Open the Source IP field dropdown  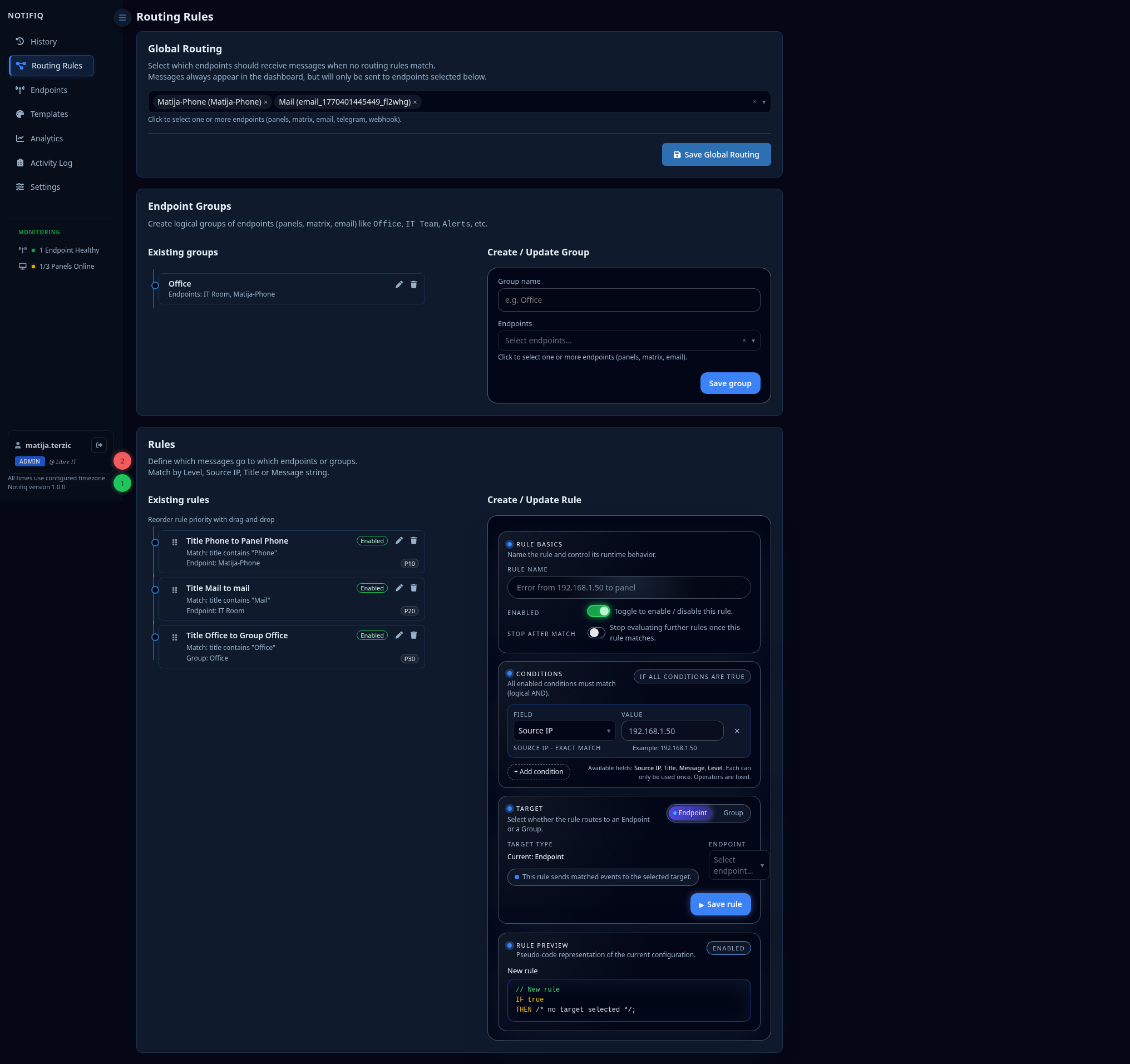point(564,731)
